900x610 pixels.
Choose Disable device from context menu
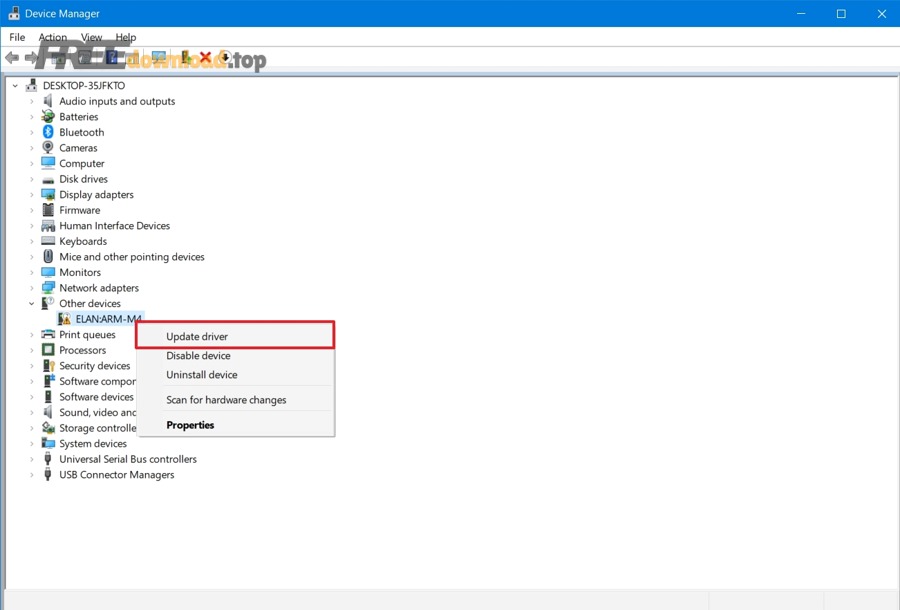click(235, 356)
